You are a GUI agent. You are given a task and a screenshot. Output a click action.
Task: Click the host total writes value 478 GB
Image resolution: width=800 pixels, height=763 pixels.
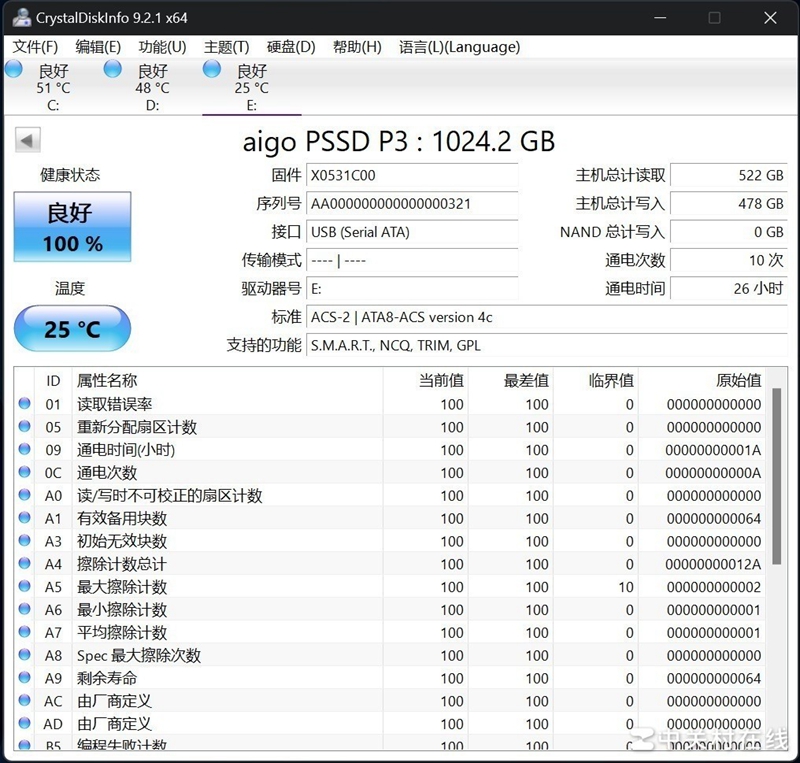(x=729, y=204)
